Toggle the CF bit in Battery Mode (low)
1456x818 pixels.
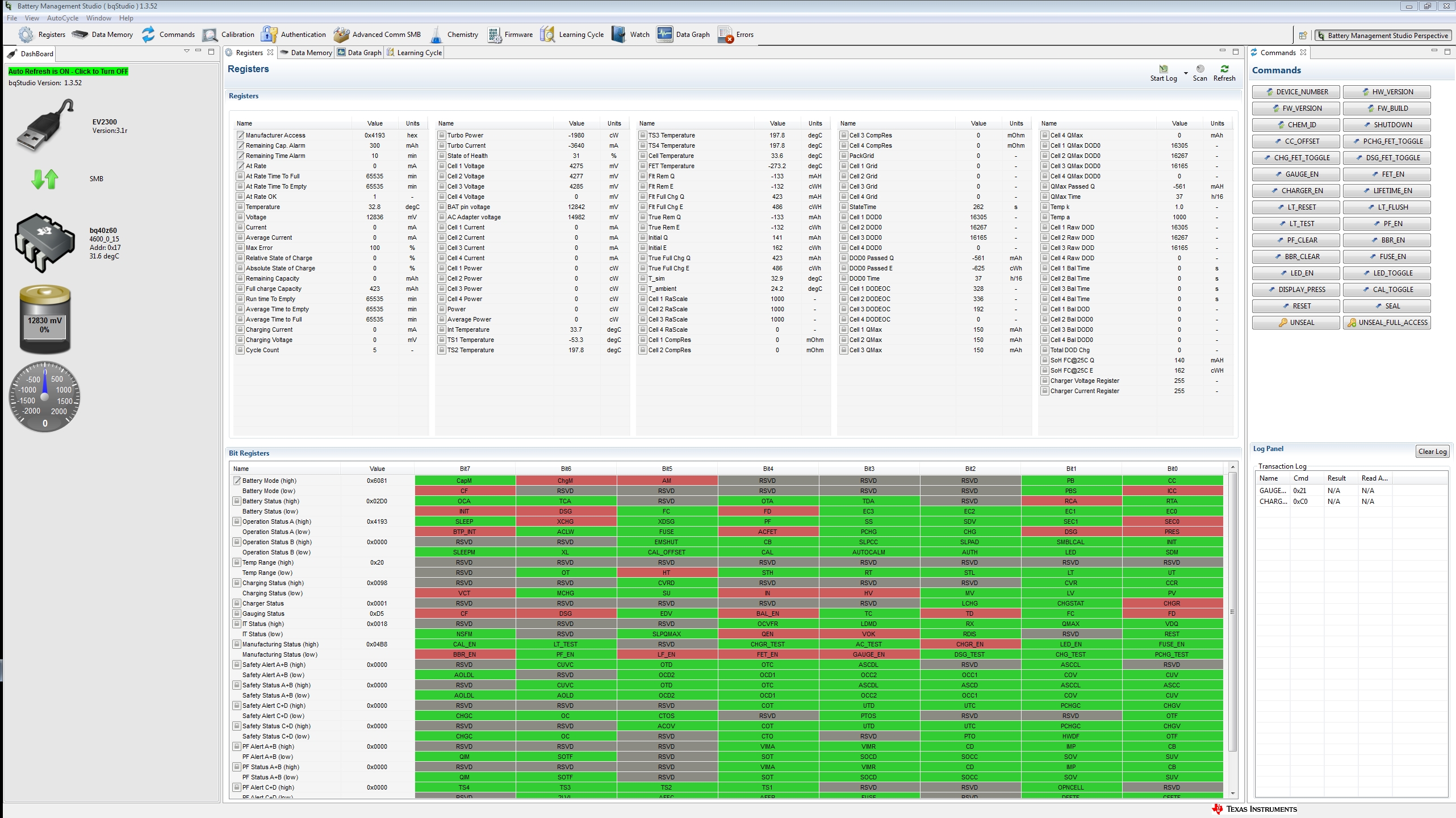(x=465, y=491)
